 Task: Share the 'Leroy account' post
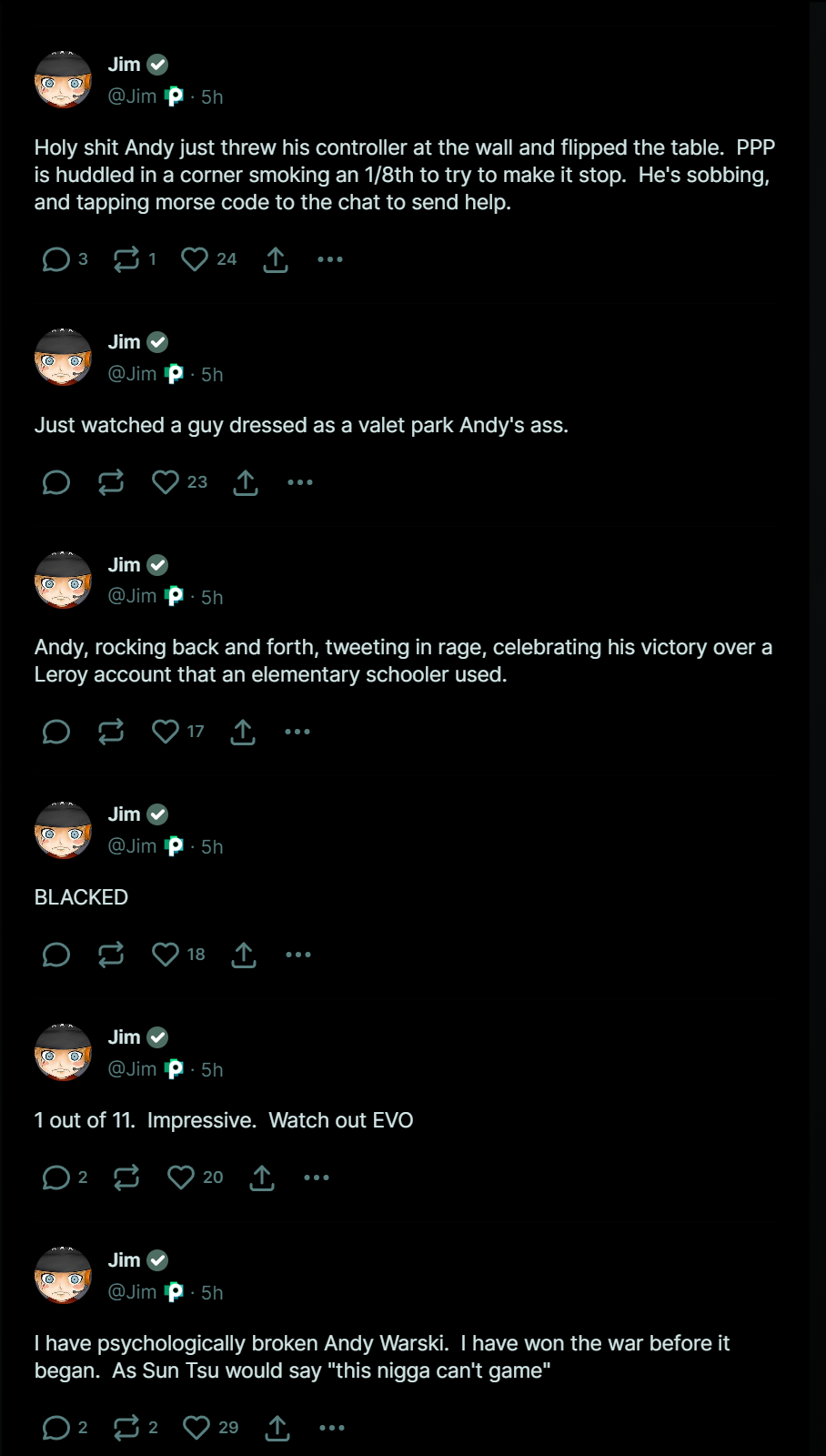[243, 732]
